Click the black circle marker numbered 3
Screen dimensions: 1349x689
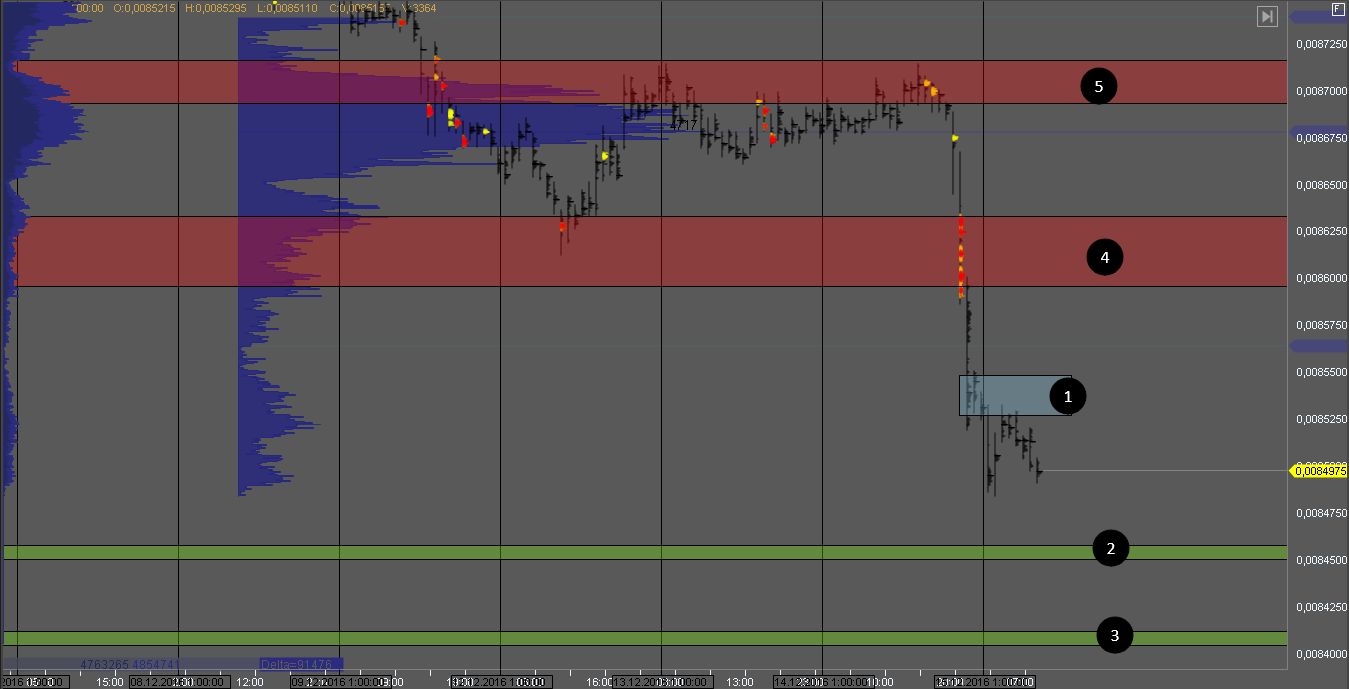(x=1115, y=635)
